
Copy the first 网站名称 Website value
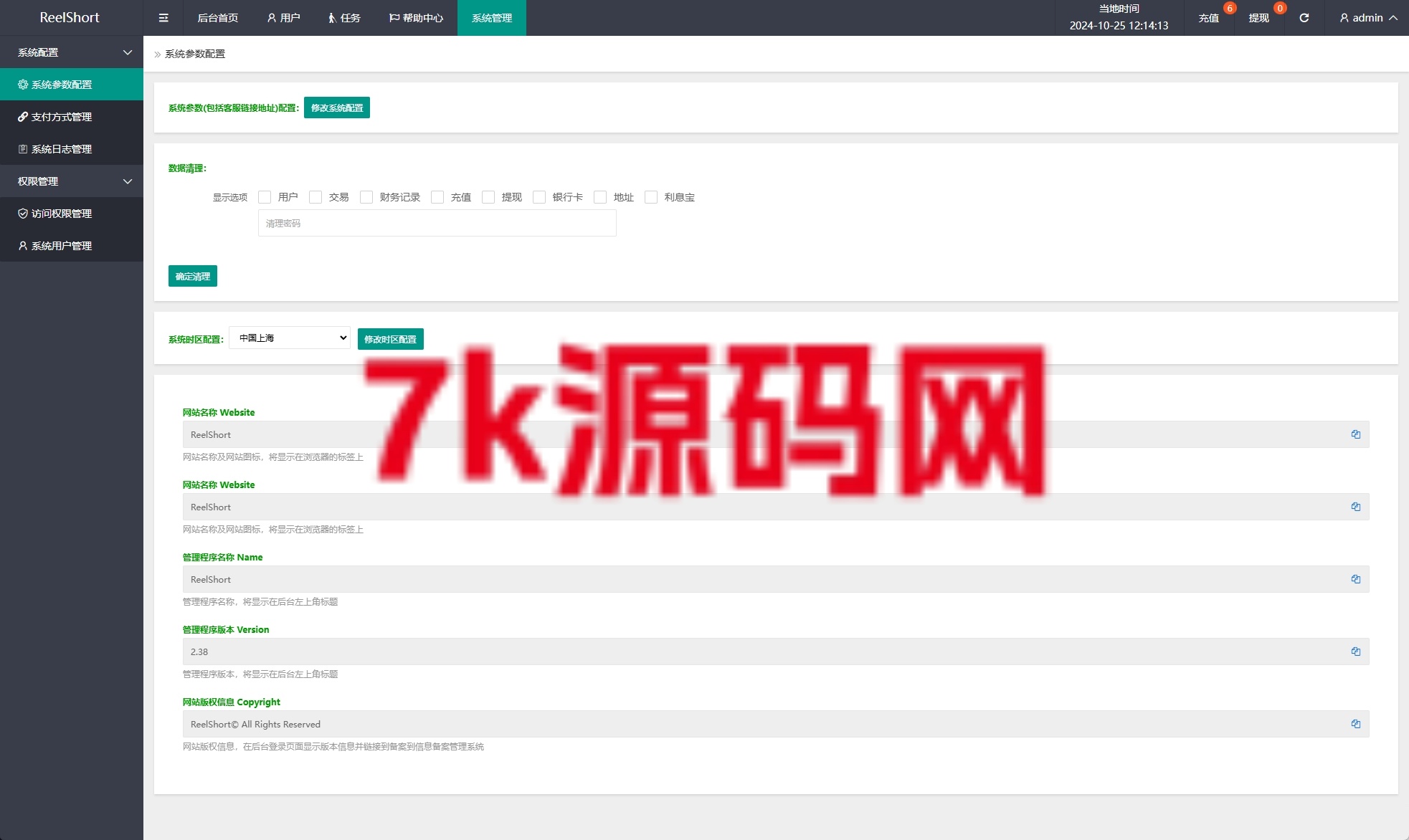coord(1355,434)
